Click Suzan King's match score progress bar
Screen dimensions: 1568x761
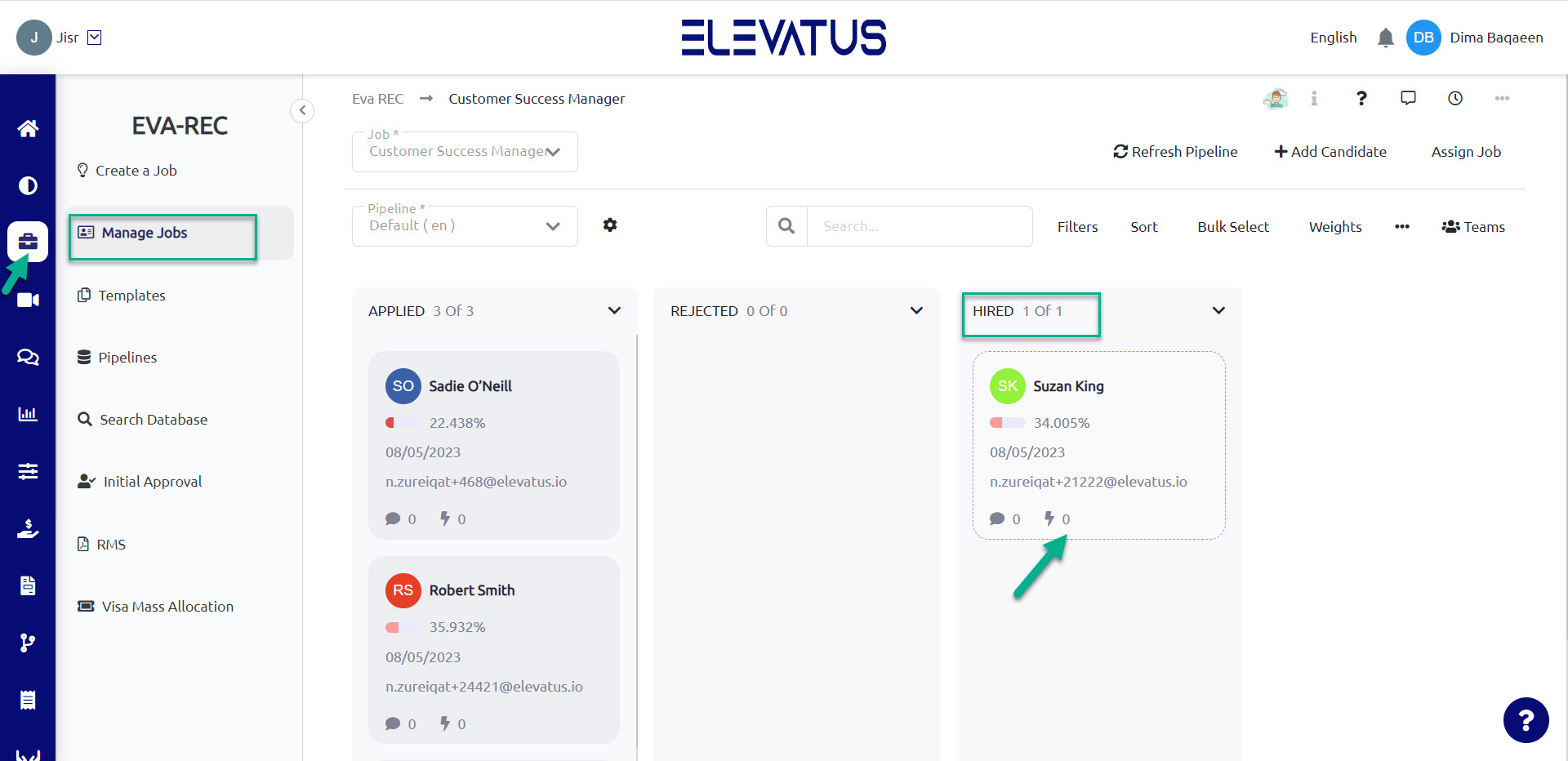[x=1007, y=422]
